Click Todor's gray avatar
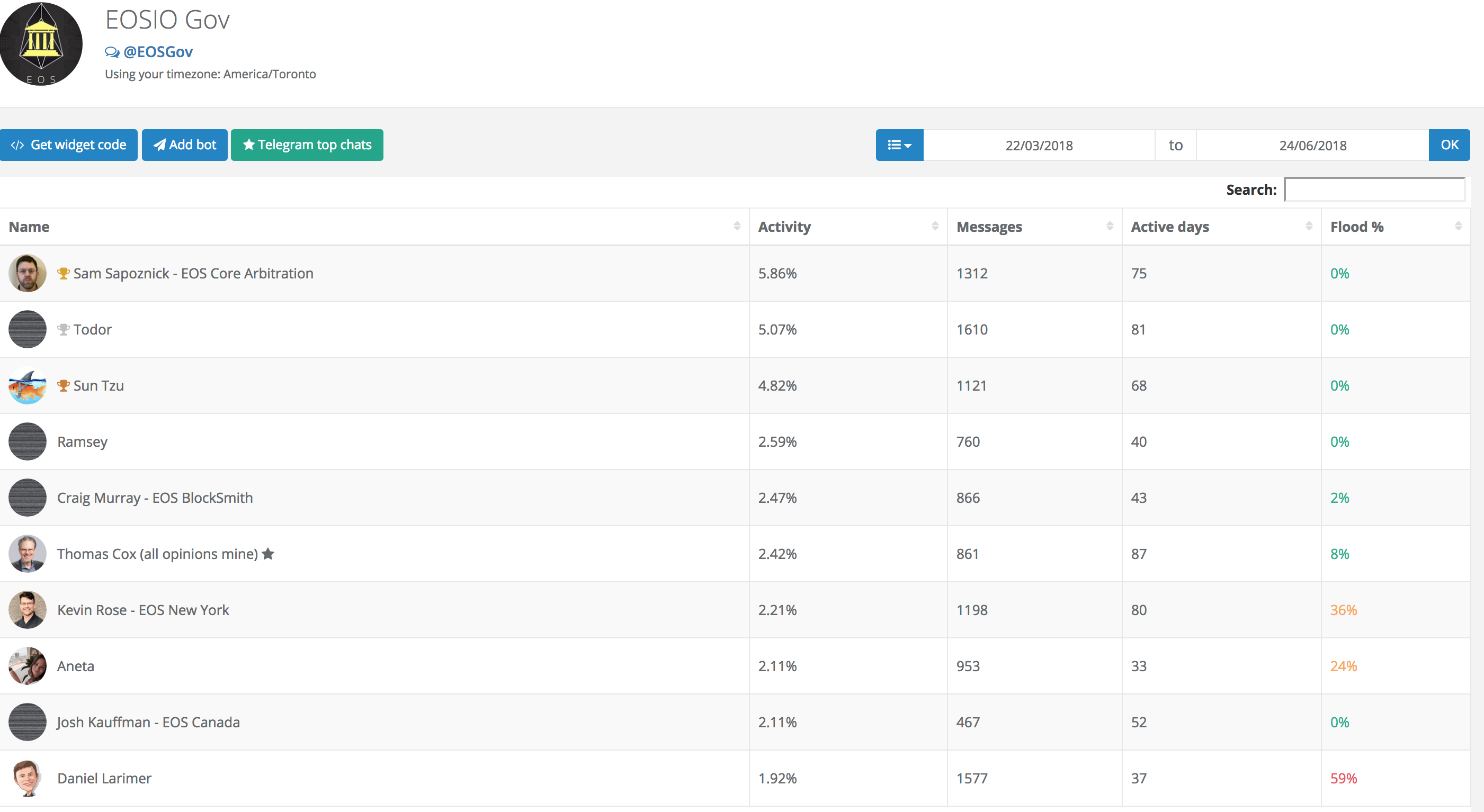The width and height of the screenshot is (1484, 812). point(27,329)
